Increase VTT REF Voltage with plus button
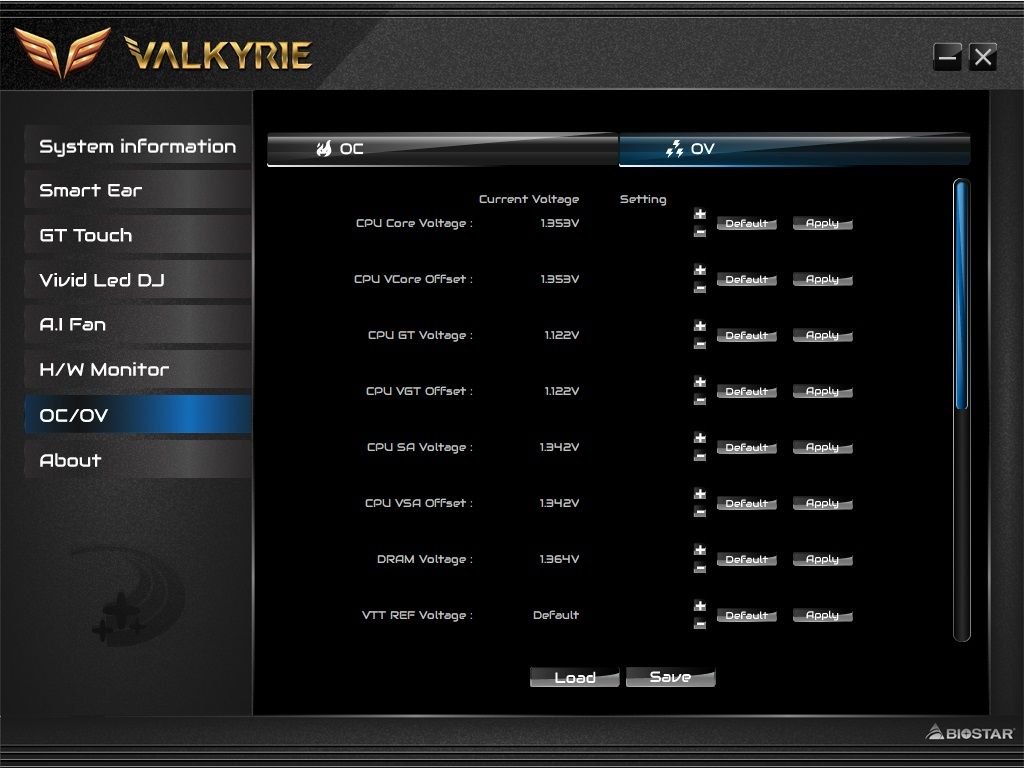The height and width of the screenshot is (768, 1024). (x=699, y=606)
